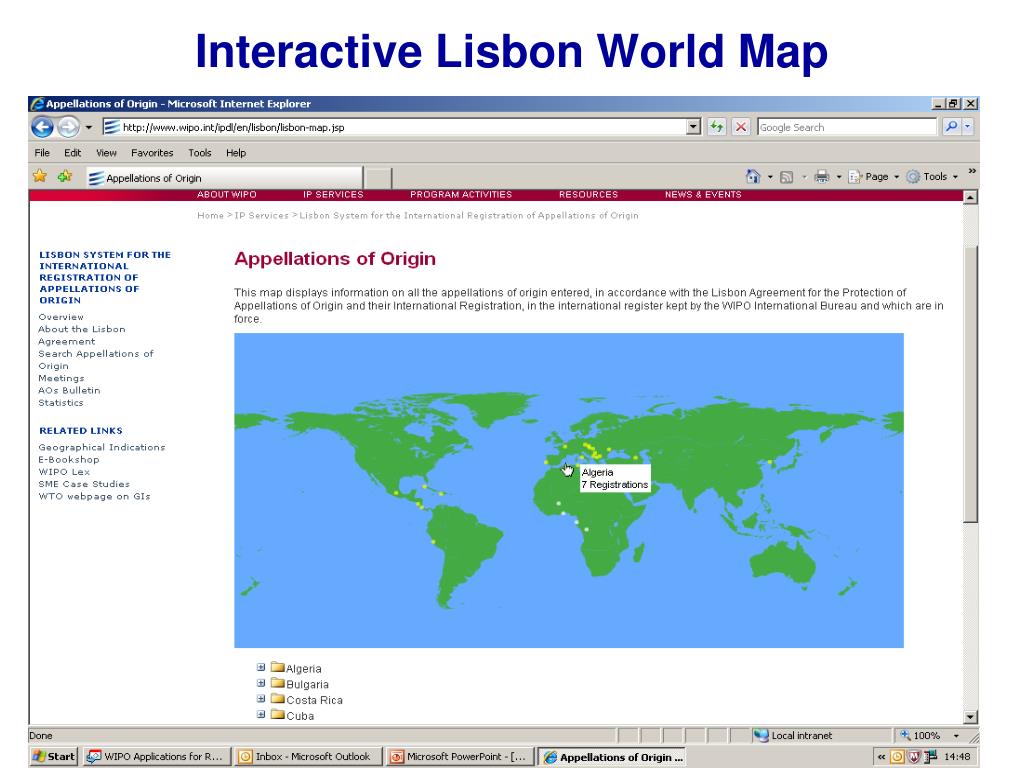Stop loading with the red X icon
The image size is (1024, 768).
(x=741, y=127)
